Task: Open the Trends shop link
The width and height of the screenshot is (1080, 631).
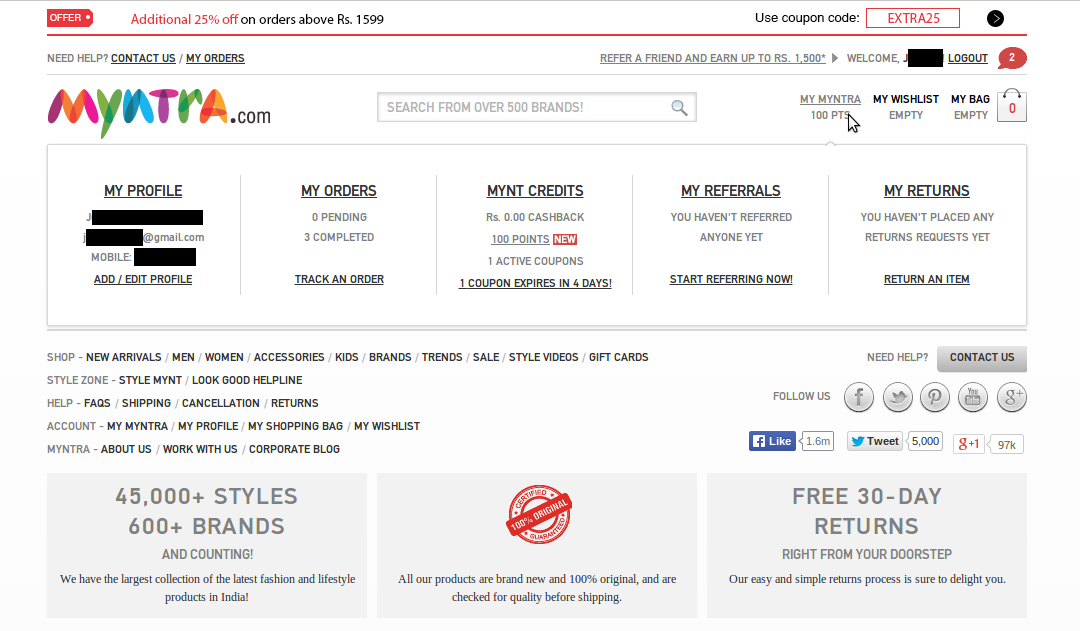Action: [442, 358]
